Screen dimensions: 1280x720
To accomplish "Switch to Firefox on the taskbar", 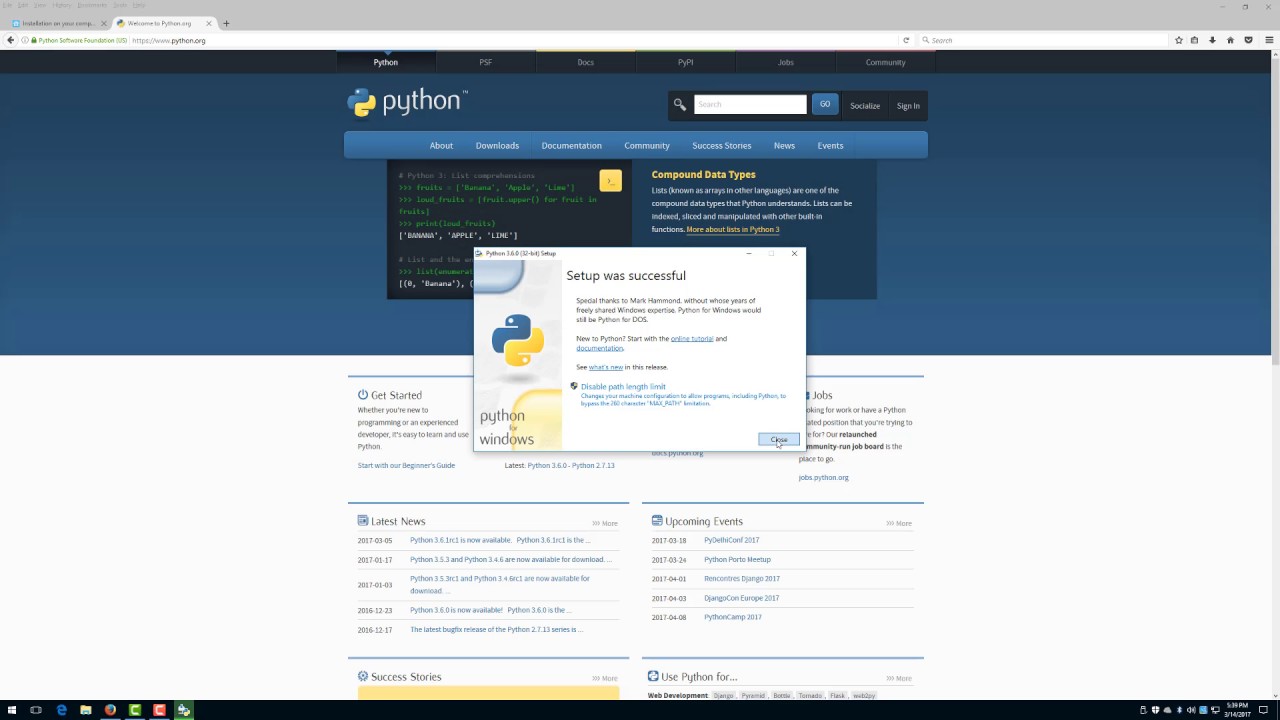I will pyautogui.click(x=110, y=710).
